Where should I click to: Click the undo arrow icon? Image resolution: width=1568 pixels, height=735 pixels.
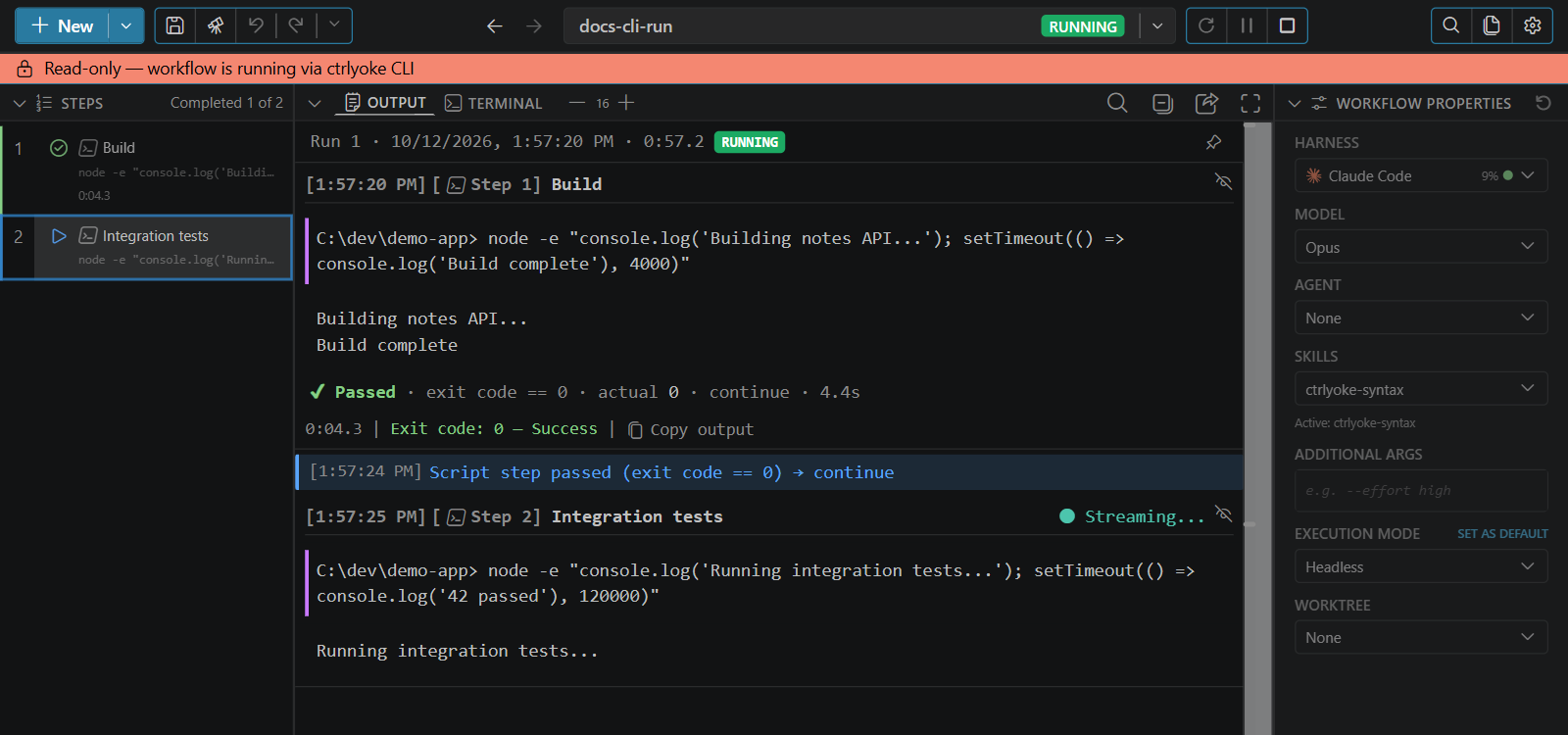pos(256,25)
